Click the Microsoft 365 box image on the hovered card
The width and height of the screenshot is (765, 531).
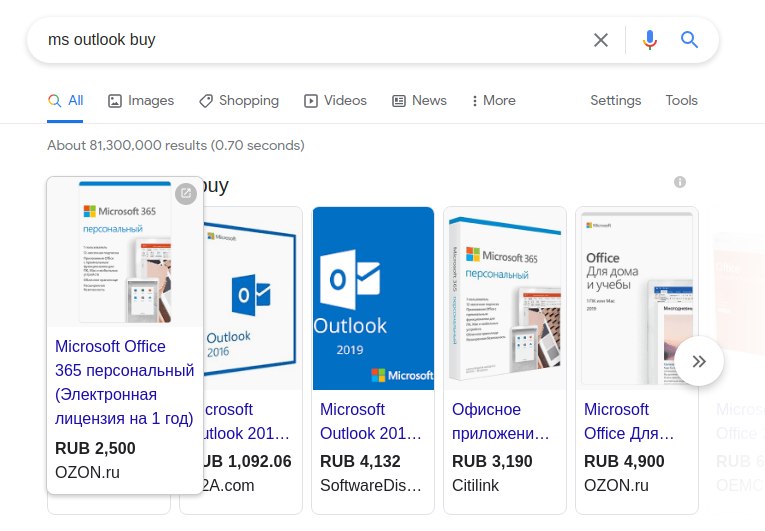[125, 252]
